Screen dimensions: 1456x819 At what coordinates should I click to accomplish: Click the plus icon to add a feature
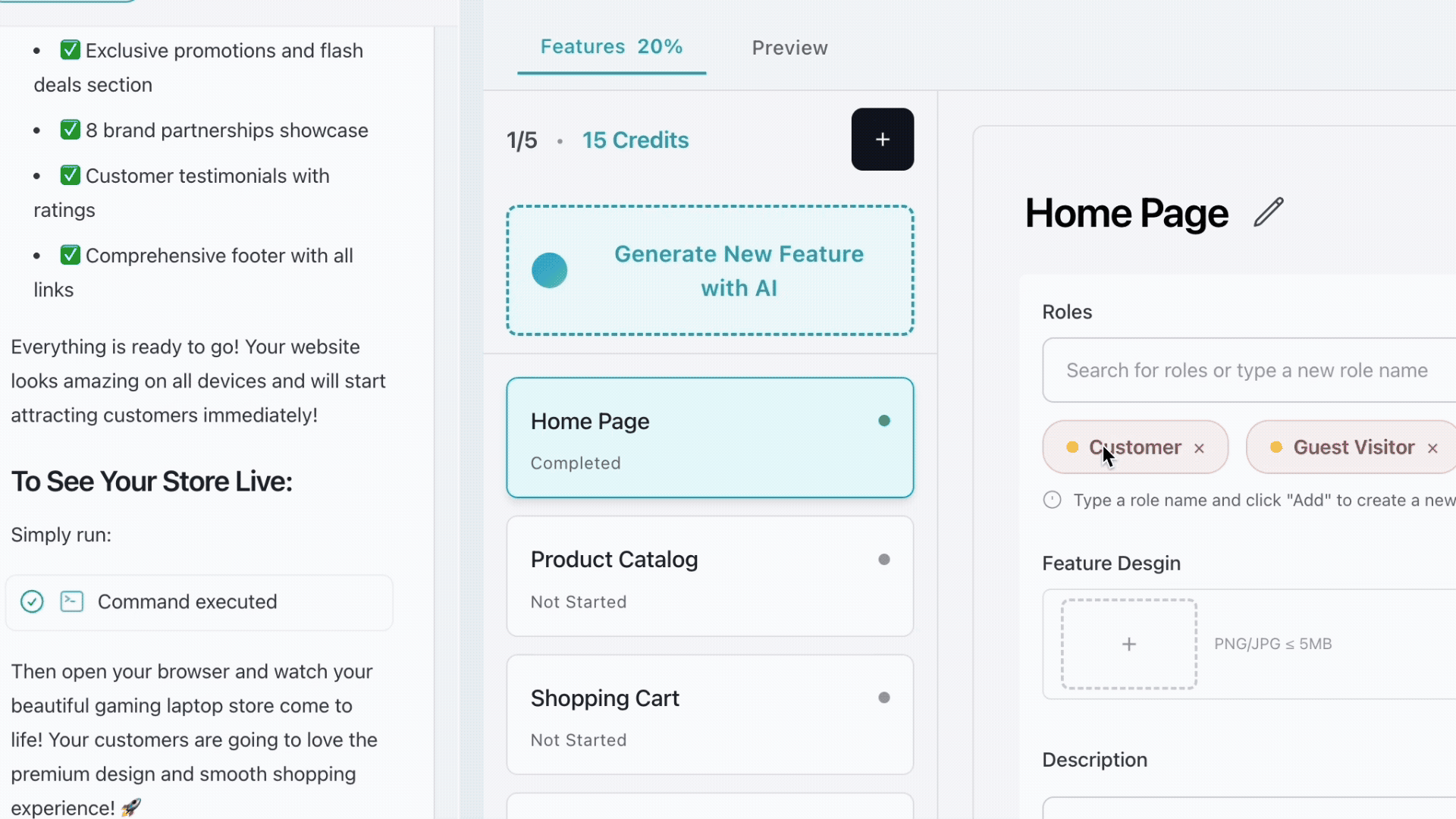[x=883, y=139]
